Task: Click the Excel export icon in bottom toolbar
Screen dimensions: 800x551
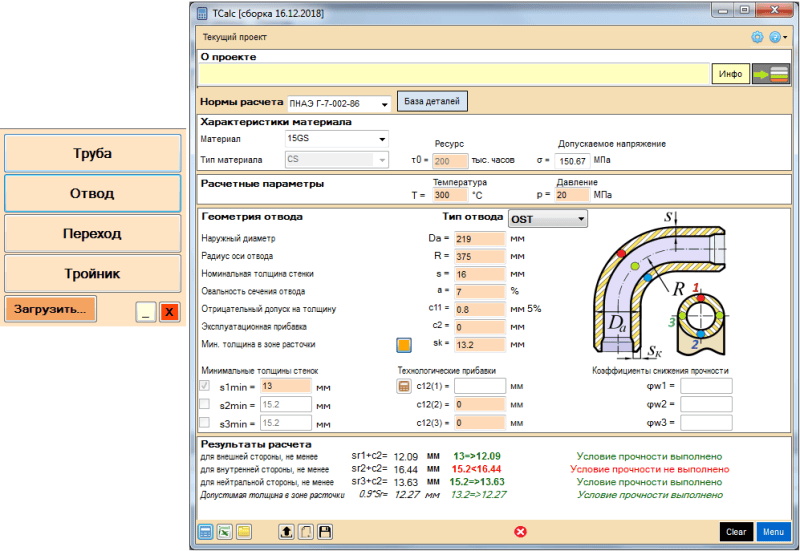Action: (225, 531)
